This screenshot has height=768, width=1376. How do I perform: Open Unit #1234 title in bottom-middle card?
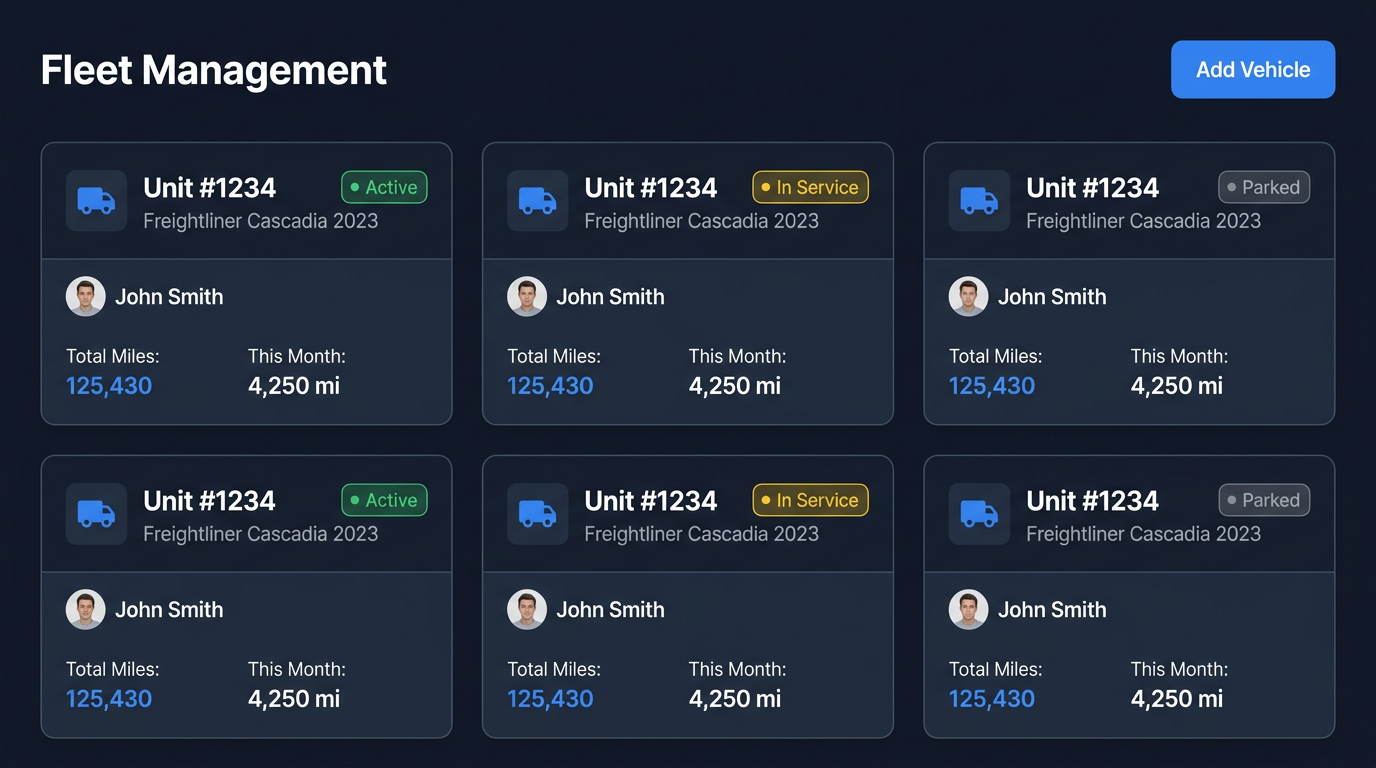(x=651, y=501)
